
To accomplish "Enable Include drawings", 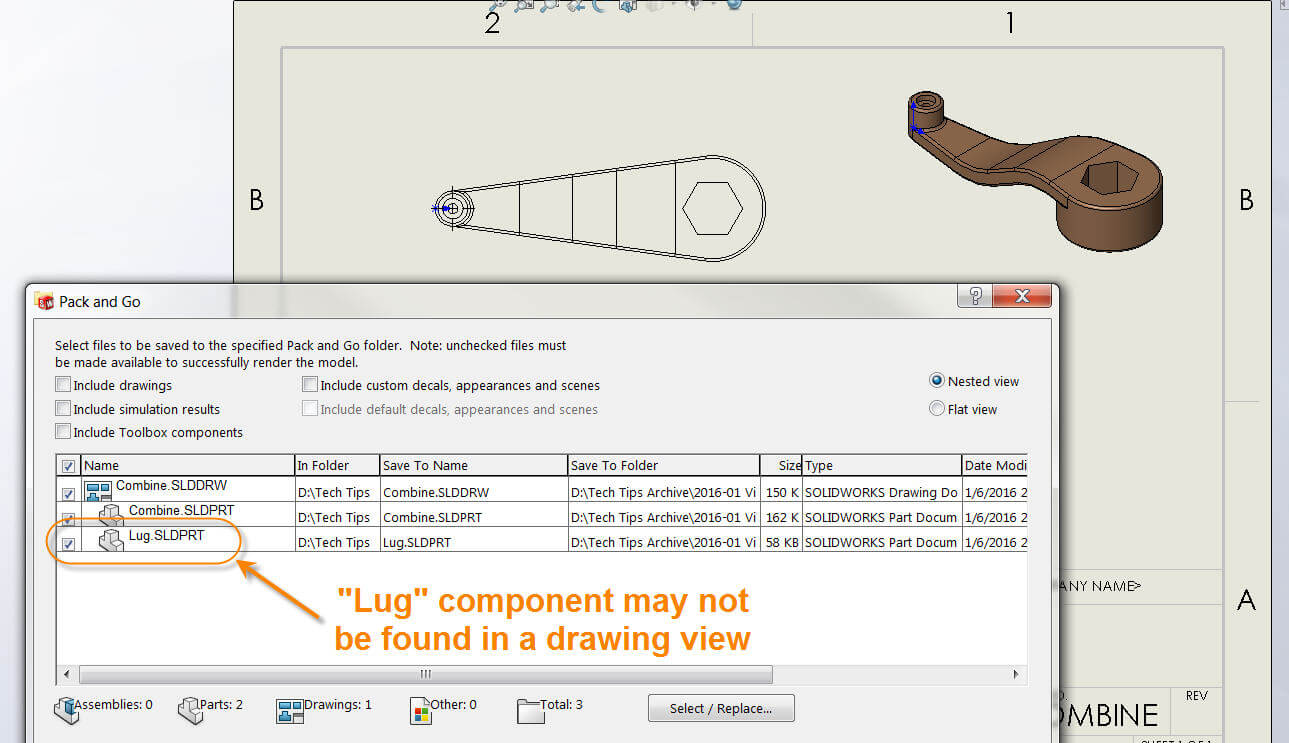I will point(63,385).
